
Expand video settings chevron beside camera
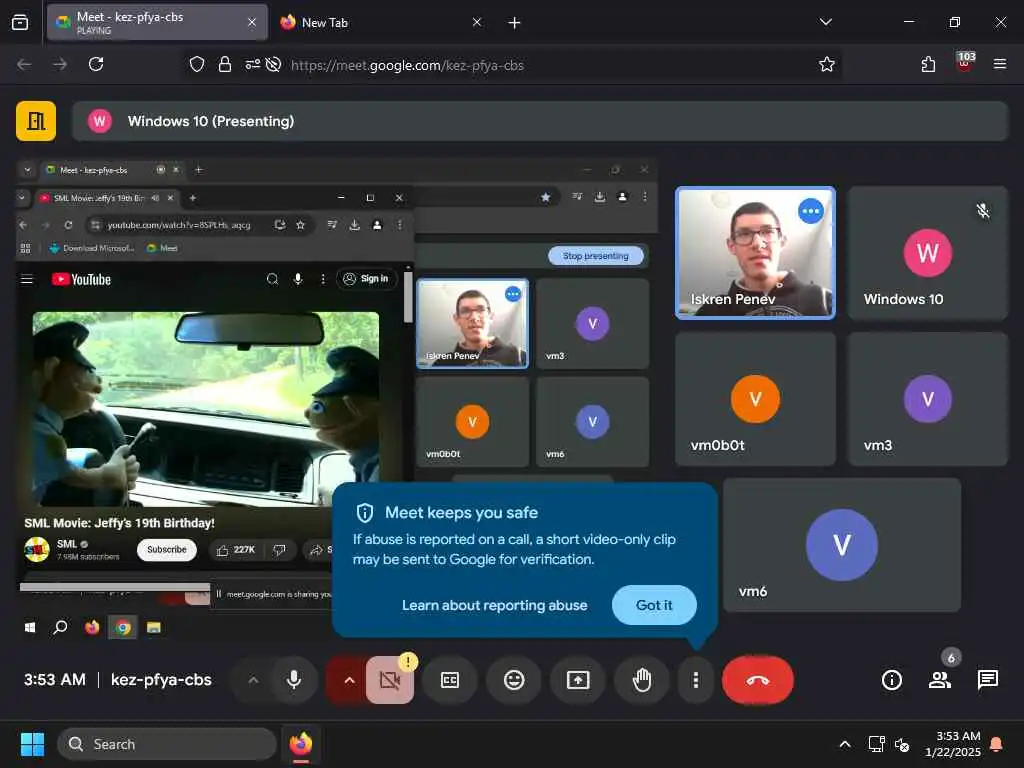349,680
